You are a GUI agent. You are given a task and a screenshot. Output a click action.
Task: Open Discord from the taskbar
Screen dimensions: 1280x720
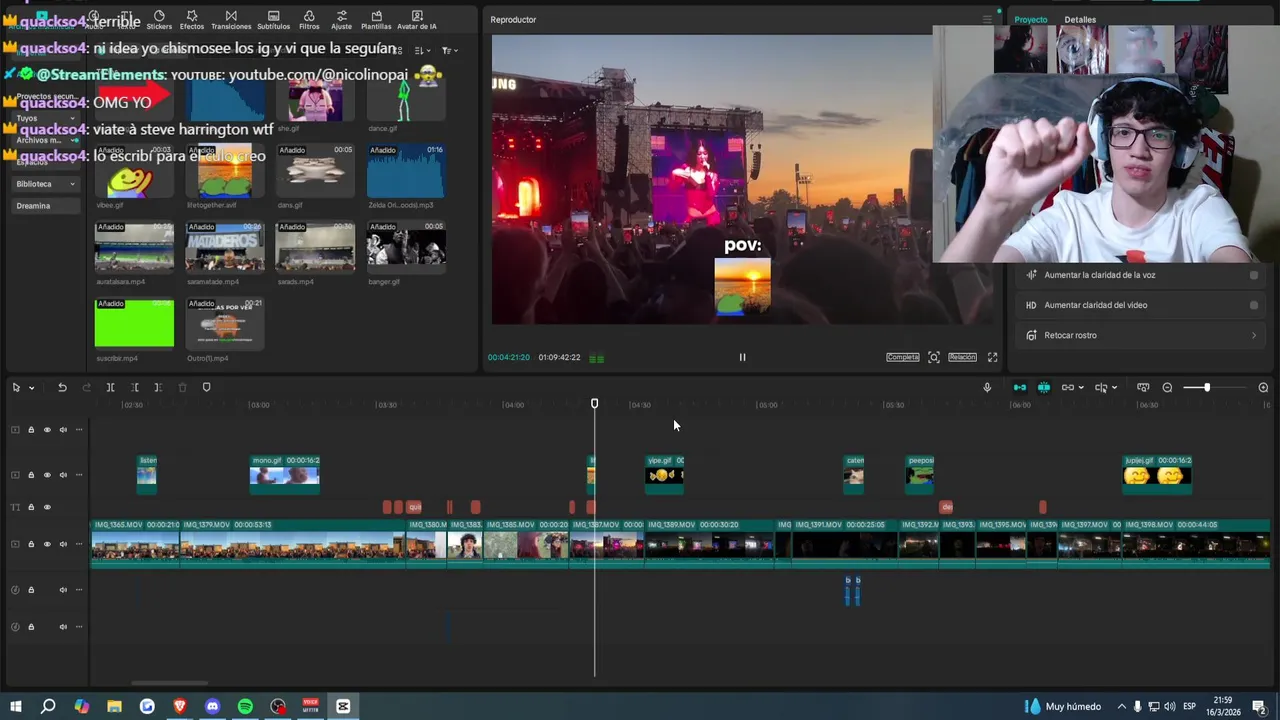212,706
